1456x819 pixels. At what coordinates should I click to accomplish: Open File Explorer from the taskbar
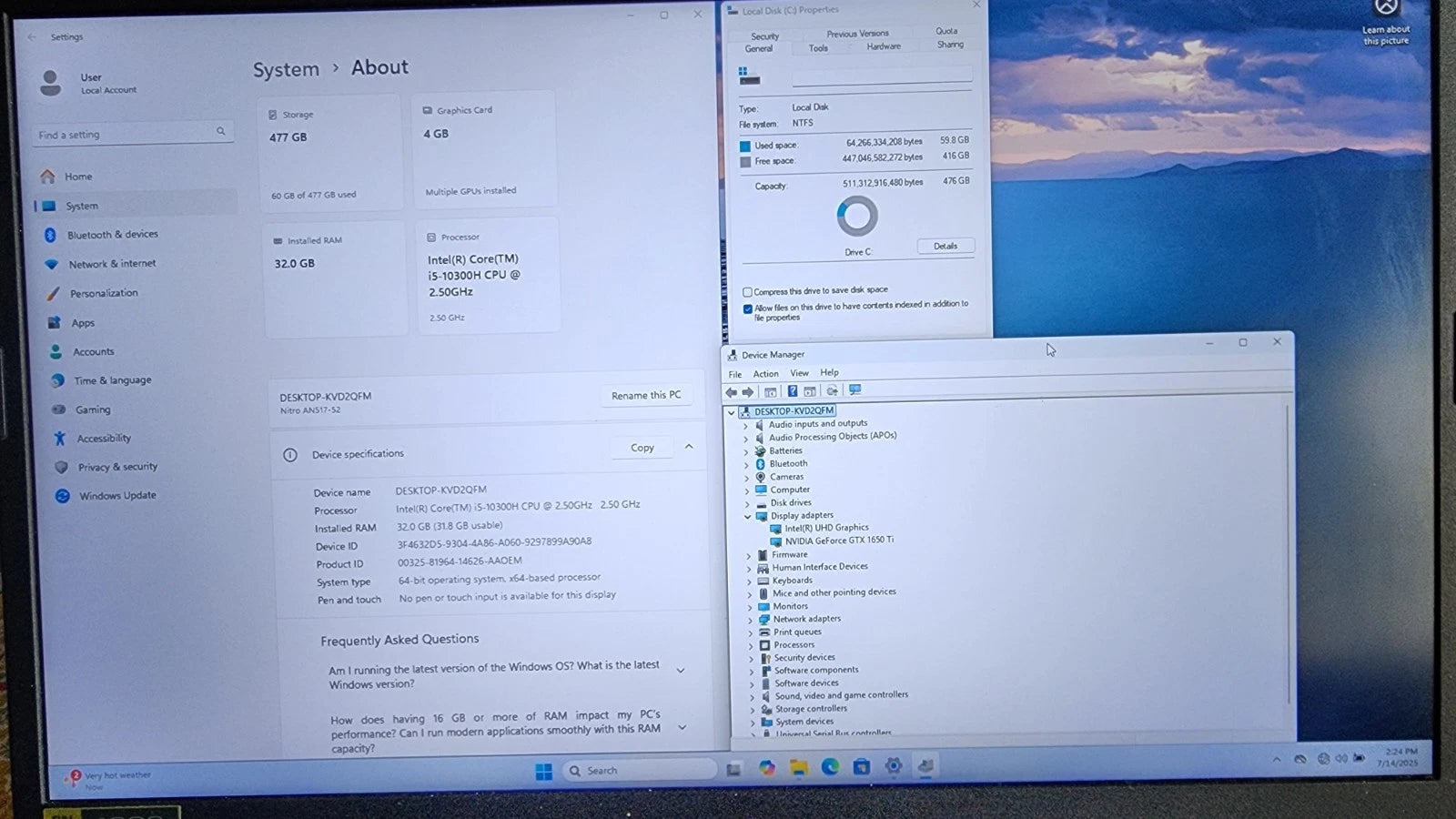click(x=798, y=768)
